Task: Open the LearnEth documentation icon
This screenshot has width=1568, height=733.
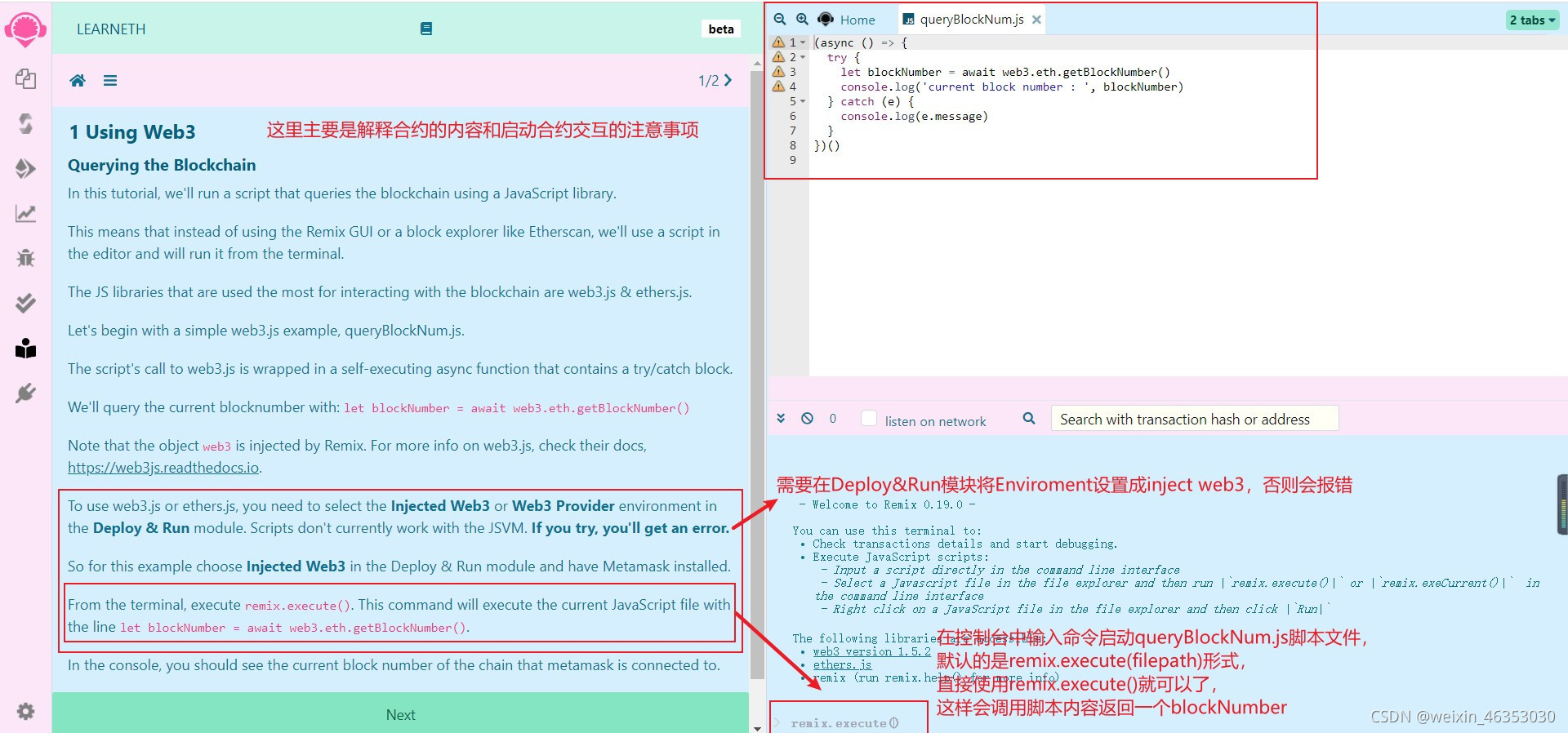Action: point(425,29)
